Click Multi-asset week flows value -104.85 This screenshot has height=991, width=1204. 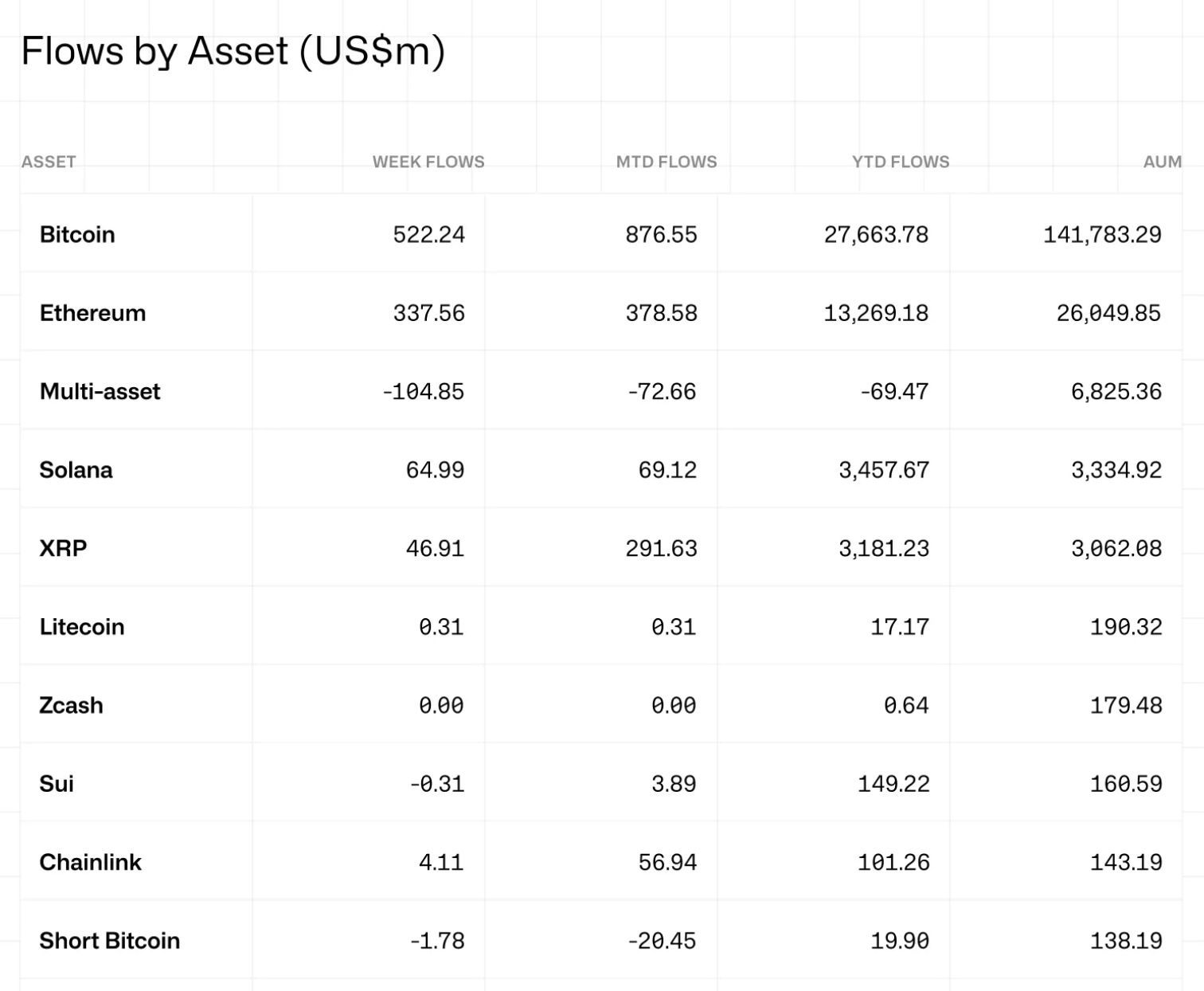(423, 391)
